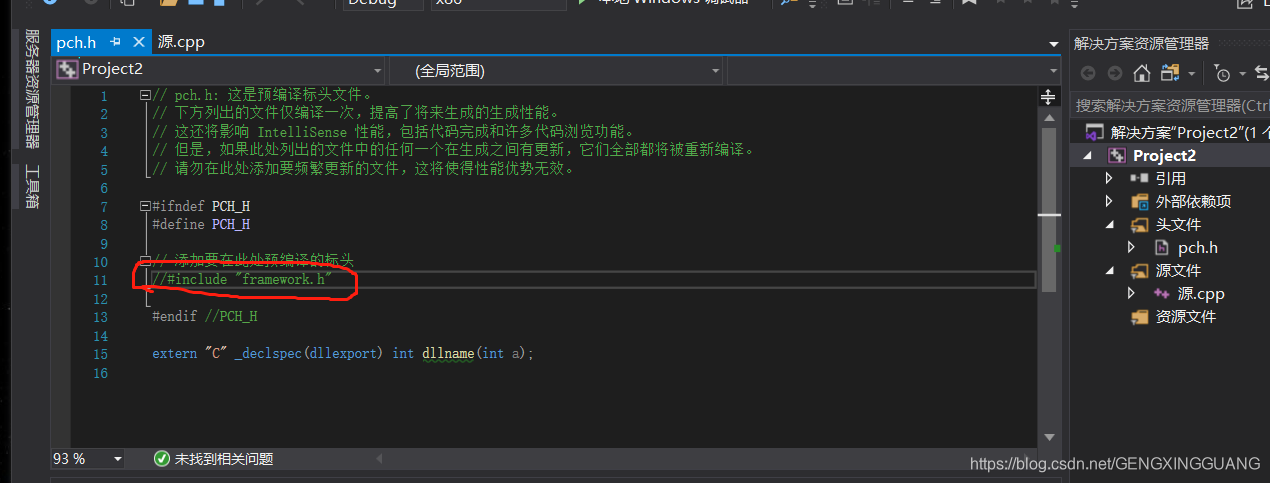This screenshot has height=483, width=1270.
Task: Click the switch views icon
Action: 1169,73
